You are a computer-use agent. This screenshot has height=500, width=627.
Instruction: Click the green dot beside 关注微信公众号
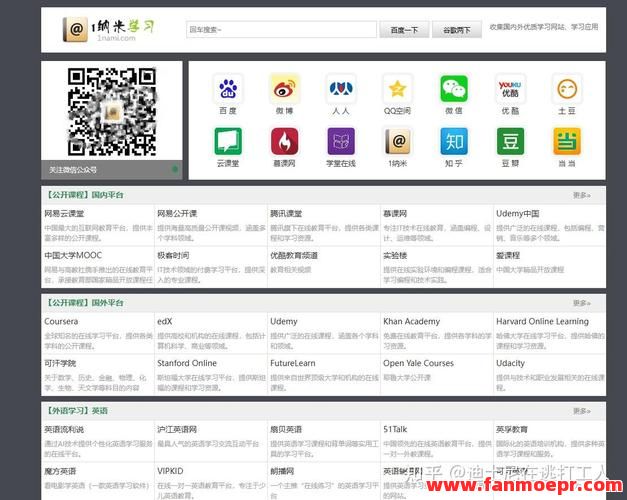(x=175, y=169)
